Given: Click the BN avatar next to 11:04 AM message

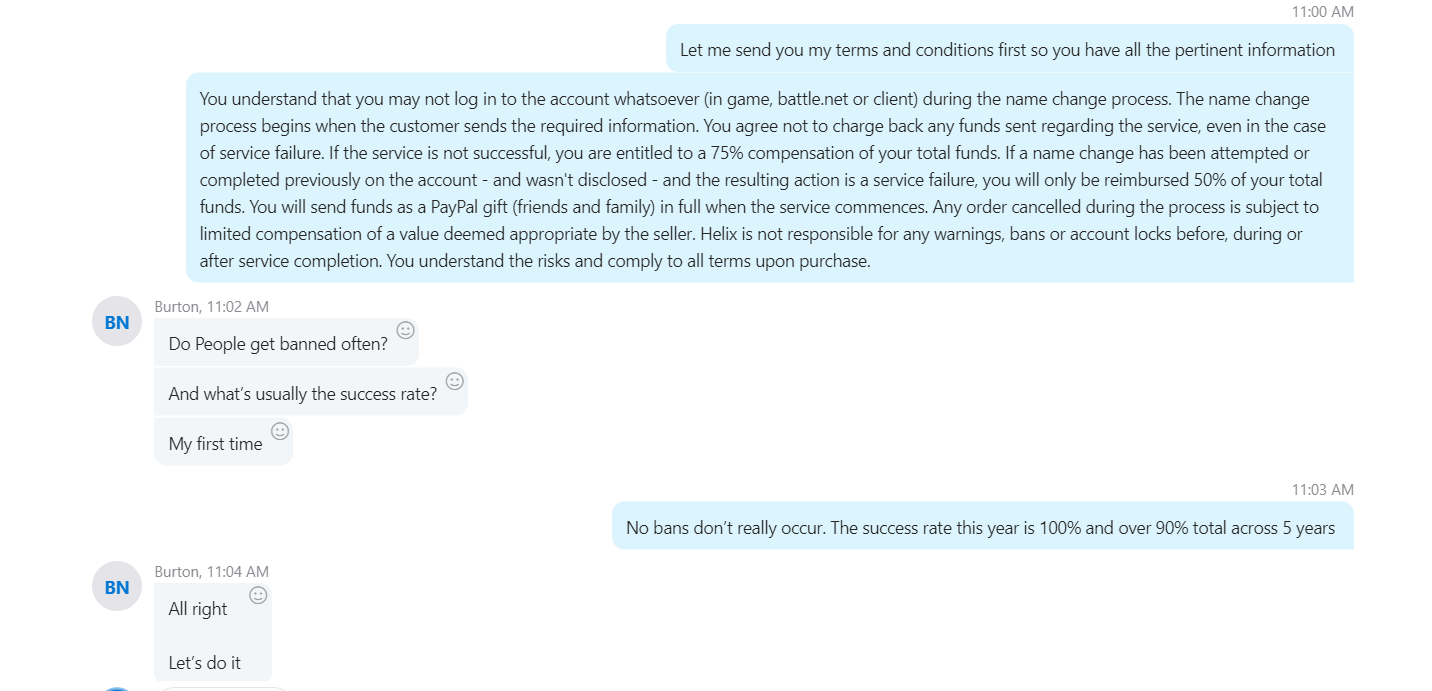Looking at the screenshot, I should [x=117, y=587].
